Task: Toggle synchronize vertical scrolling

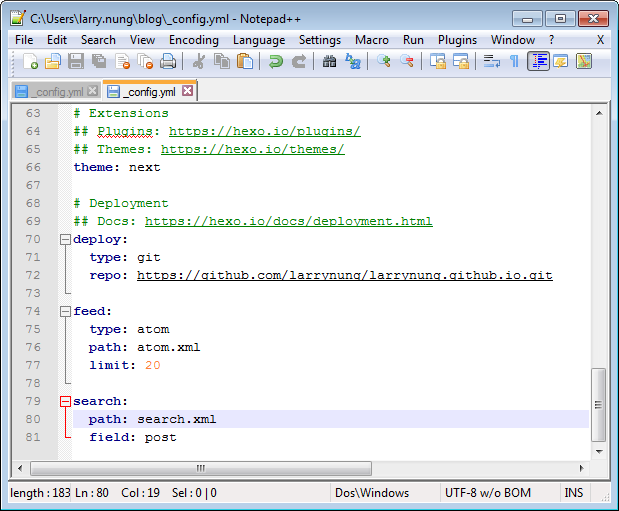Action: tap(437, 61)
